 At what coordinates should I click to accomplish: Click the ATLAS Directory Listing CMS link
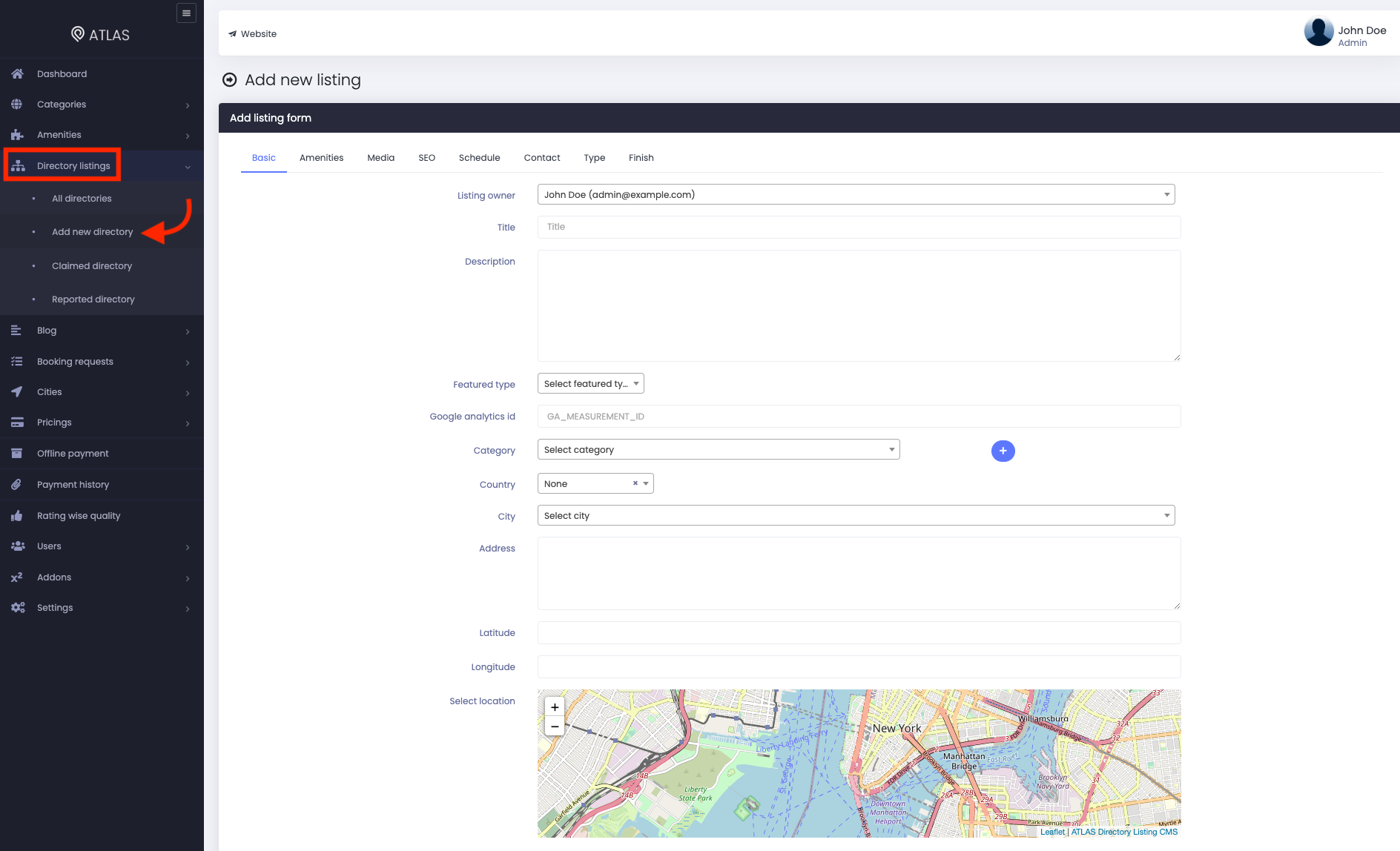(x=1124, y=832)
